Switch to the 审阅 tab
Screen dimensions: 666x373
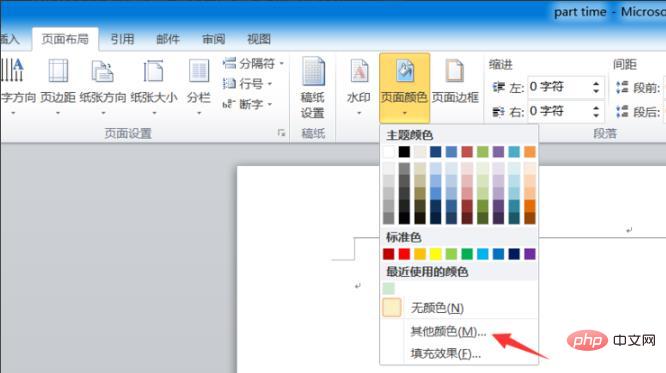pyautogui.click(x=213, y=39)
